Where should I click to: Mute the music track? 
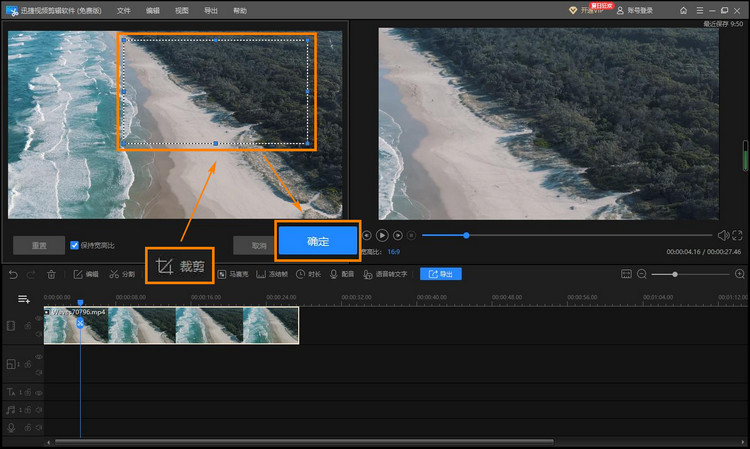pos(39,410)
